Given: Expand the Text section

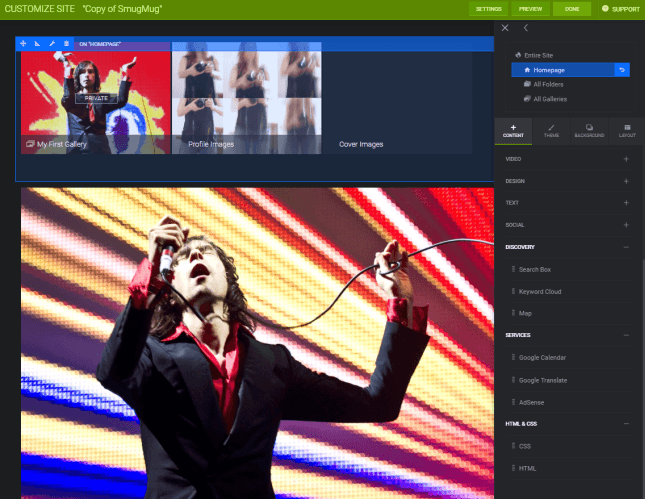Looking at the screenshot, I should (626, 203).
